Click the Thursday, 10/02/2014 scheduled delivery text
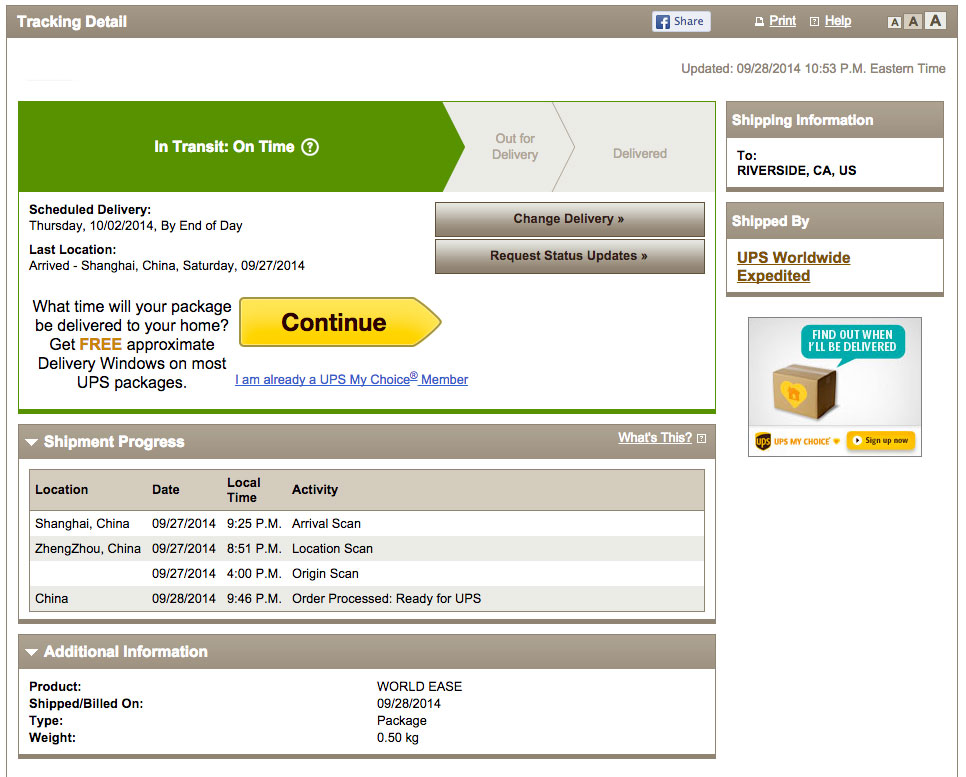The height and width of the screenshot is (777, 966). (136, 226)
